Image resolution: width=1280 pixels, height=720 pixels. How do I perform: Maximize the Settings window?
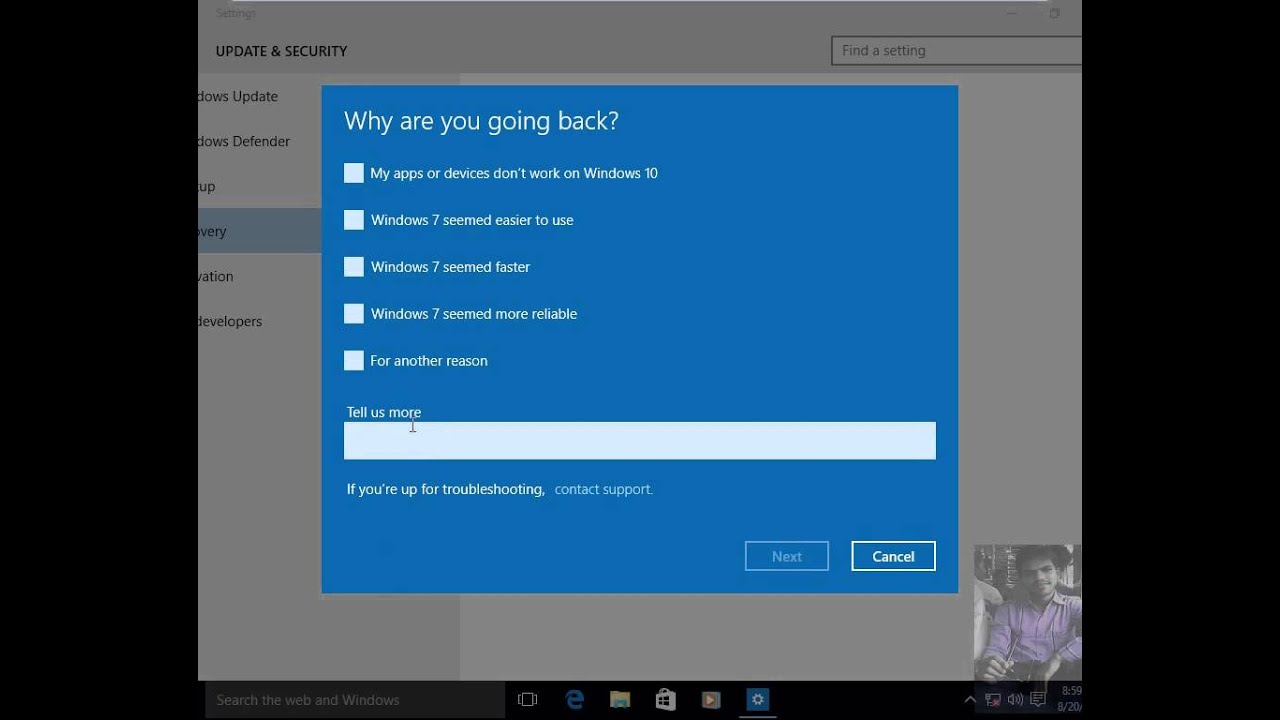[x=1055, y=13]
